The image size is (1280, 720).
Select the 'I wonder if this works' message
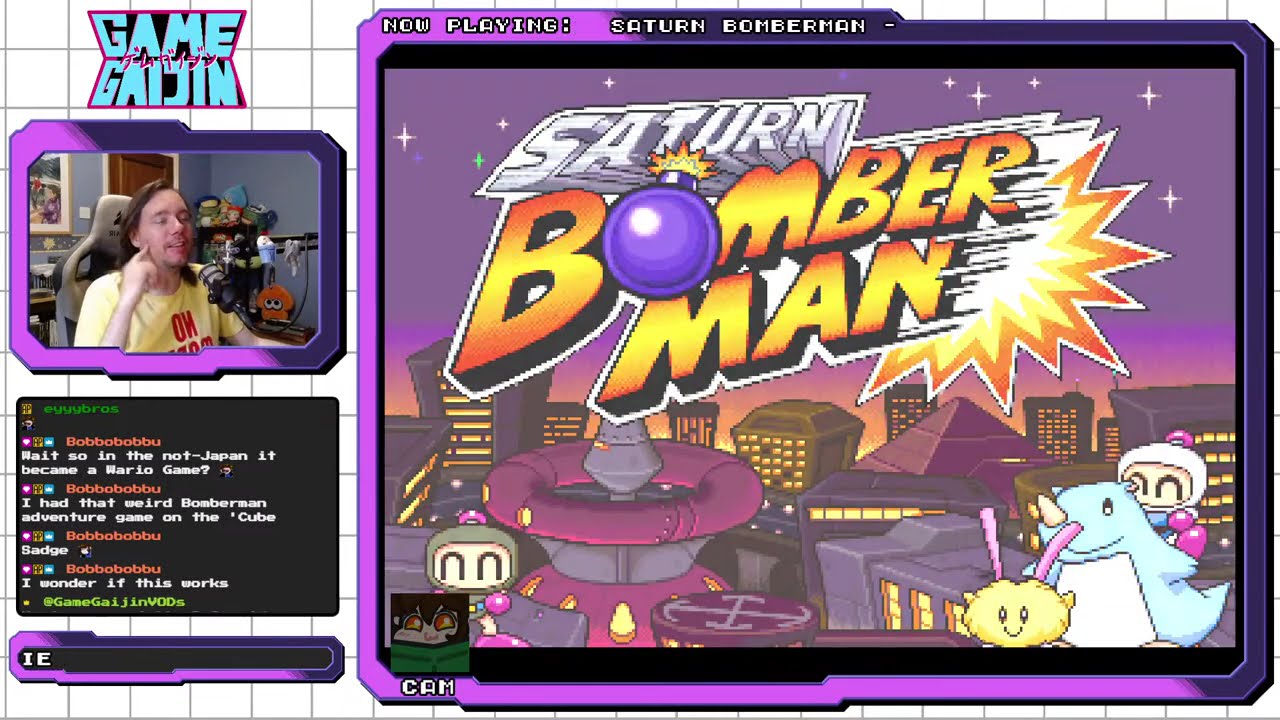coord(125,583)
